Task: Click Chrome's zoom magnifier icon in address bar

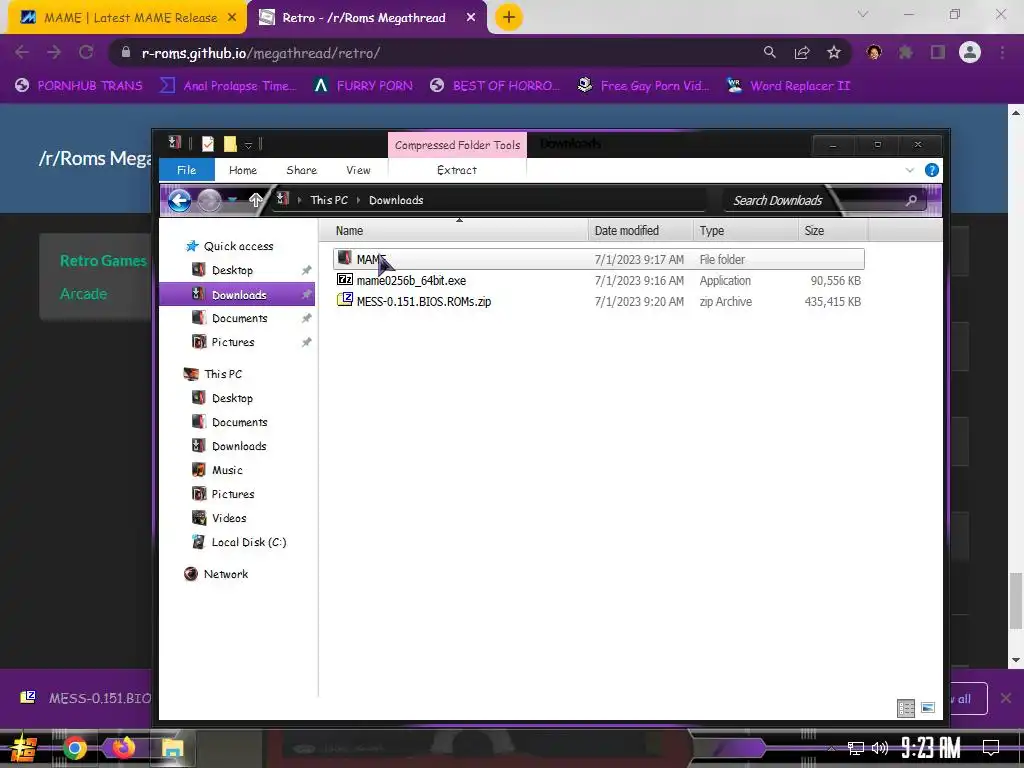Action: [x=770, y=52]
